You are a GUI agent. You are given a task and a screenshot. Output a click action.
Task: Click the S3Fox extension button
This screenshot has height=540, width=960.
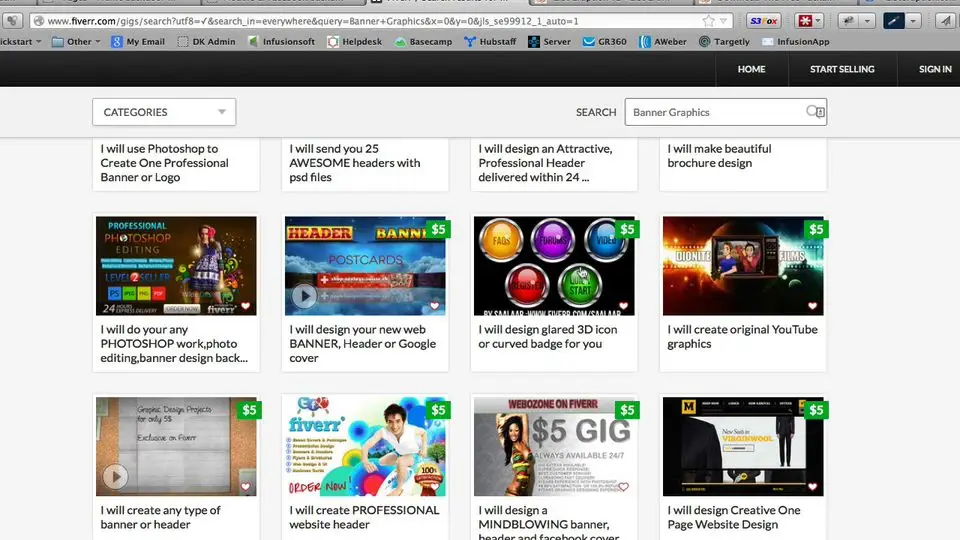[763, 21]
